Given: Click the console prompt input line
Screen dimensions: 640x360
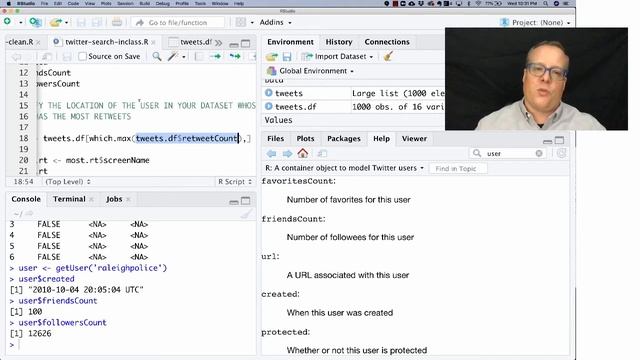Looking at the screenshot, I should (135, 344).
